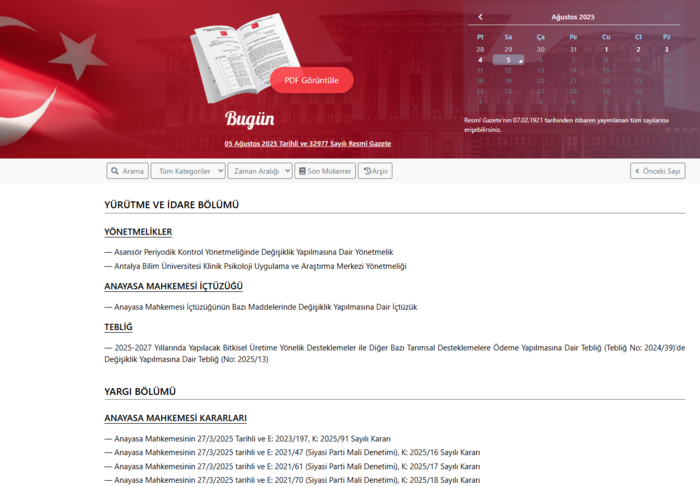The image size is (700, 487).
Task: Select August 1 in calendar
Action: click(606, 50)
